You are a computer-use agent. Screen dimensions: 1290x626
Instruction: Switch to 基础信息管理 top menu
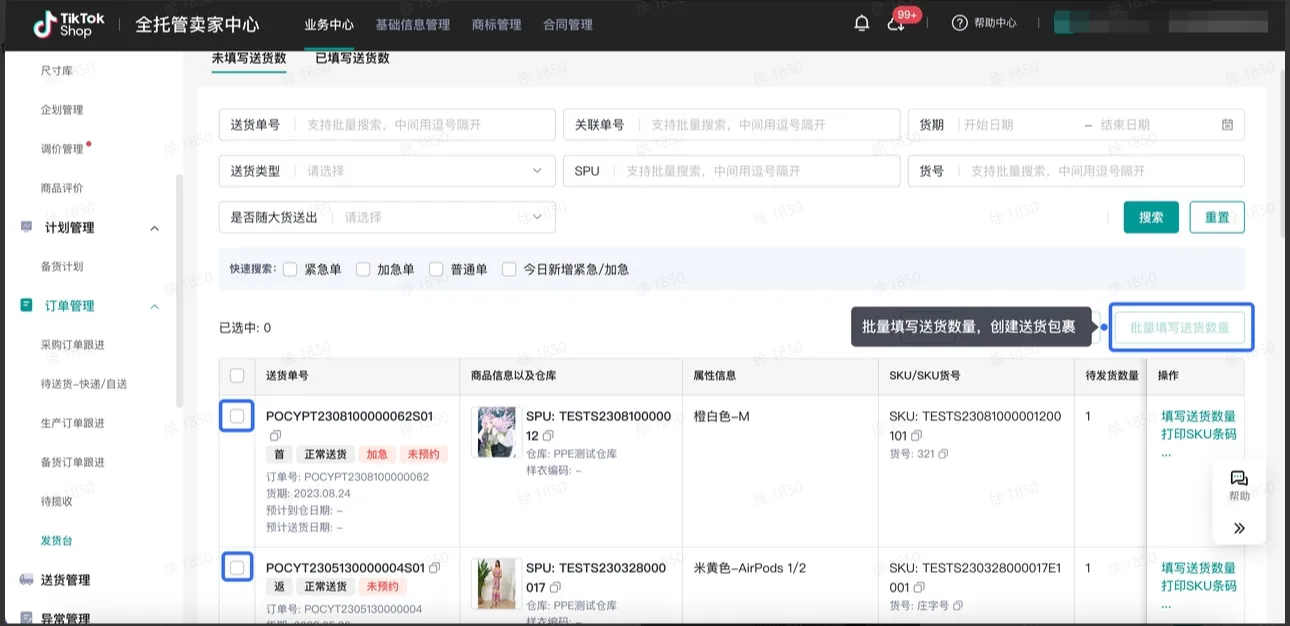click(x=413, y=25)
